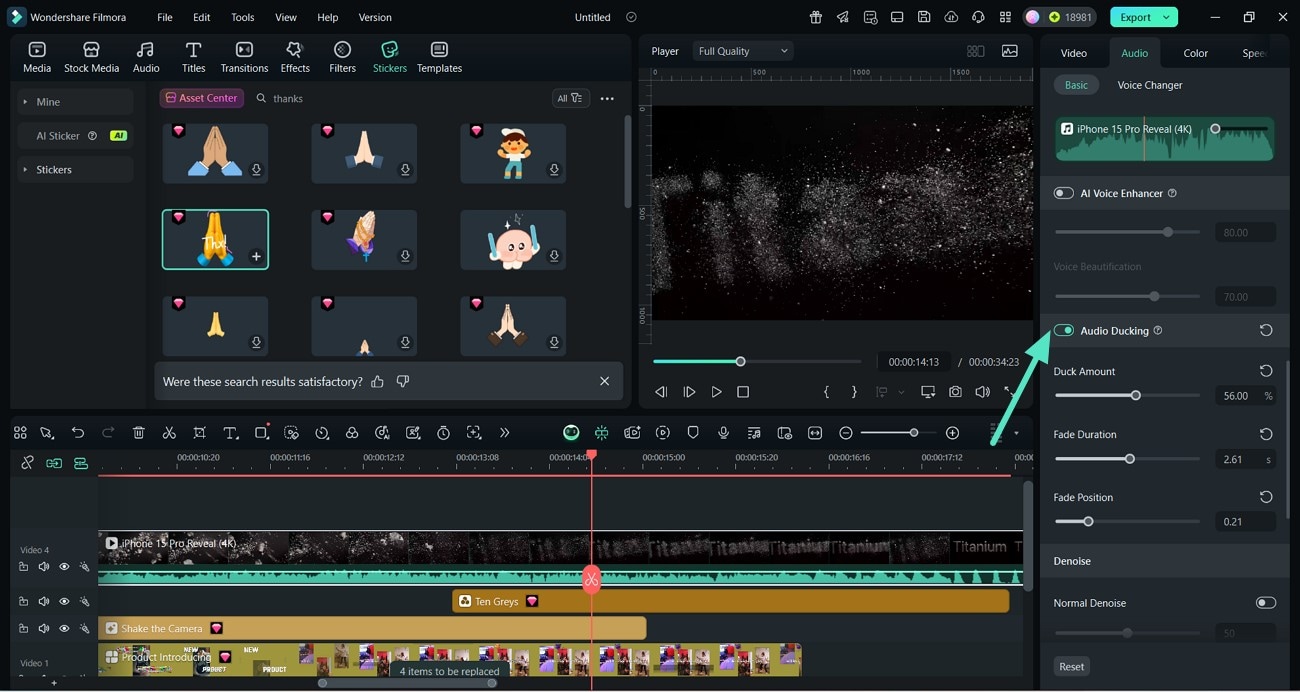The image size is (1300, 692).
Task: Stop the preview playback
Action: 743,392
